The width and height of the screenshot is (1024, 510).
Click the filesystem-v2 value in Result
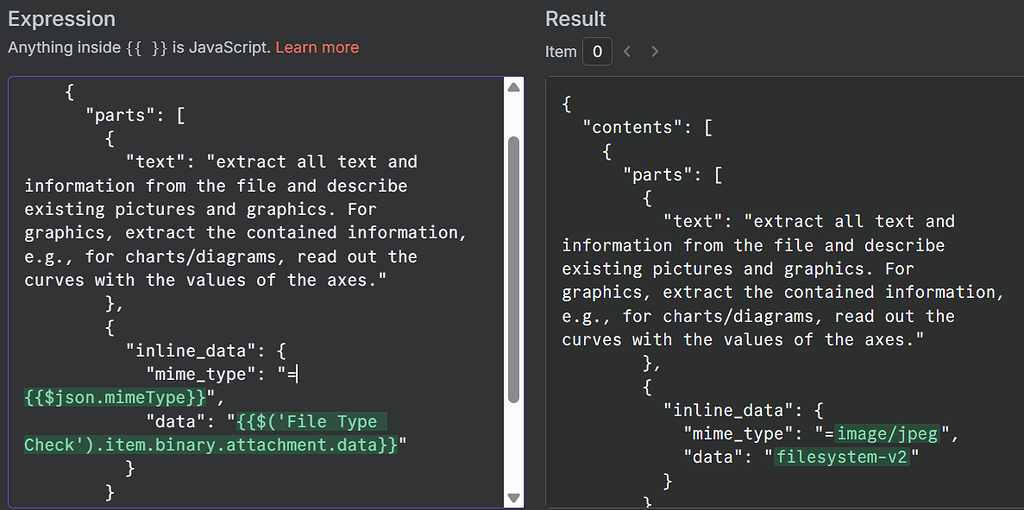click(x=842, y=458)
